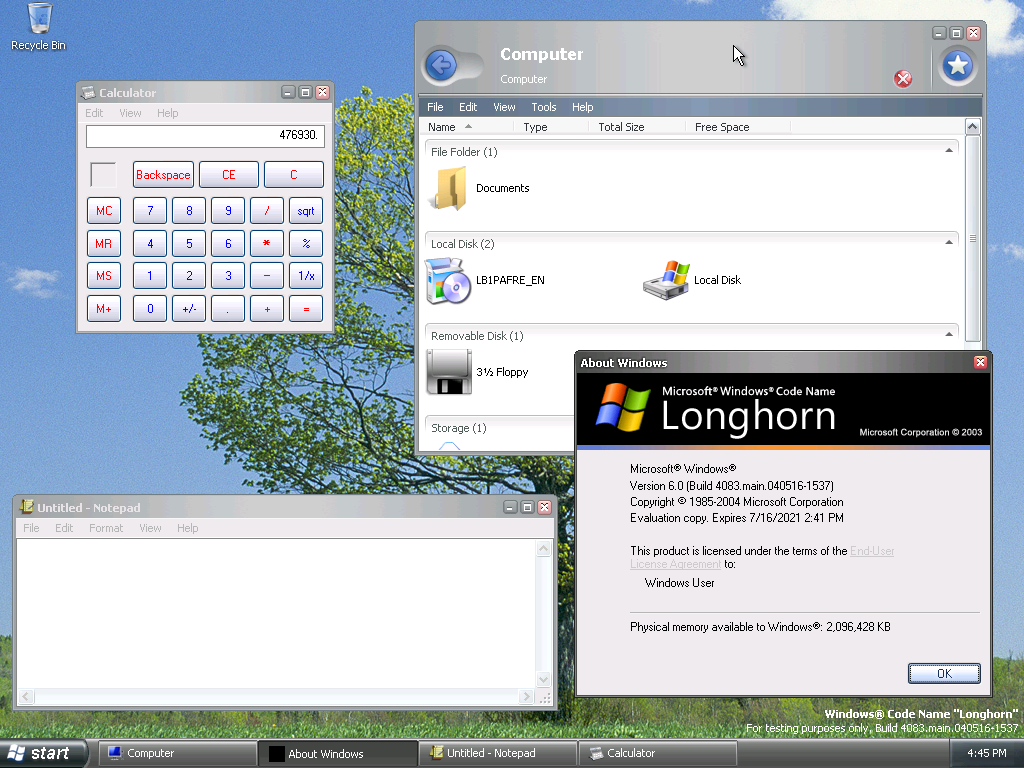Viewport: 1024px width, 768px height.
Task: Open the Tools menu in Computer window
Action: tap(544, 107)
